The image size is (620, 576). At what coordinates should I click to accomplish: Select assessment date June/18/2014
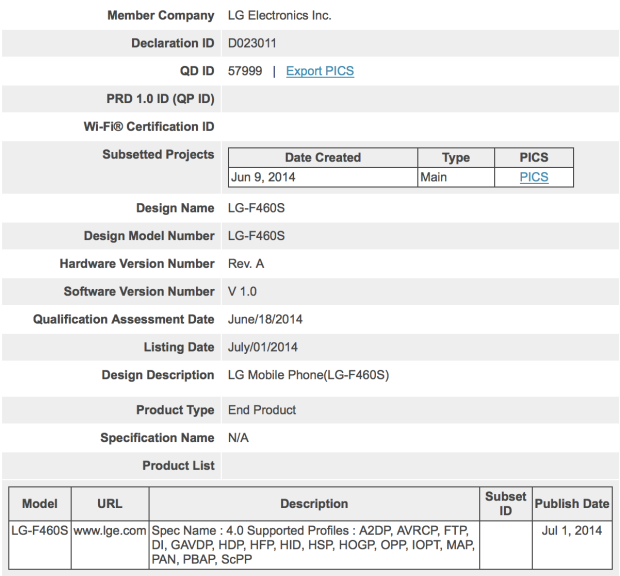point(265,319)
